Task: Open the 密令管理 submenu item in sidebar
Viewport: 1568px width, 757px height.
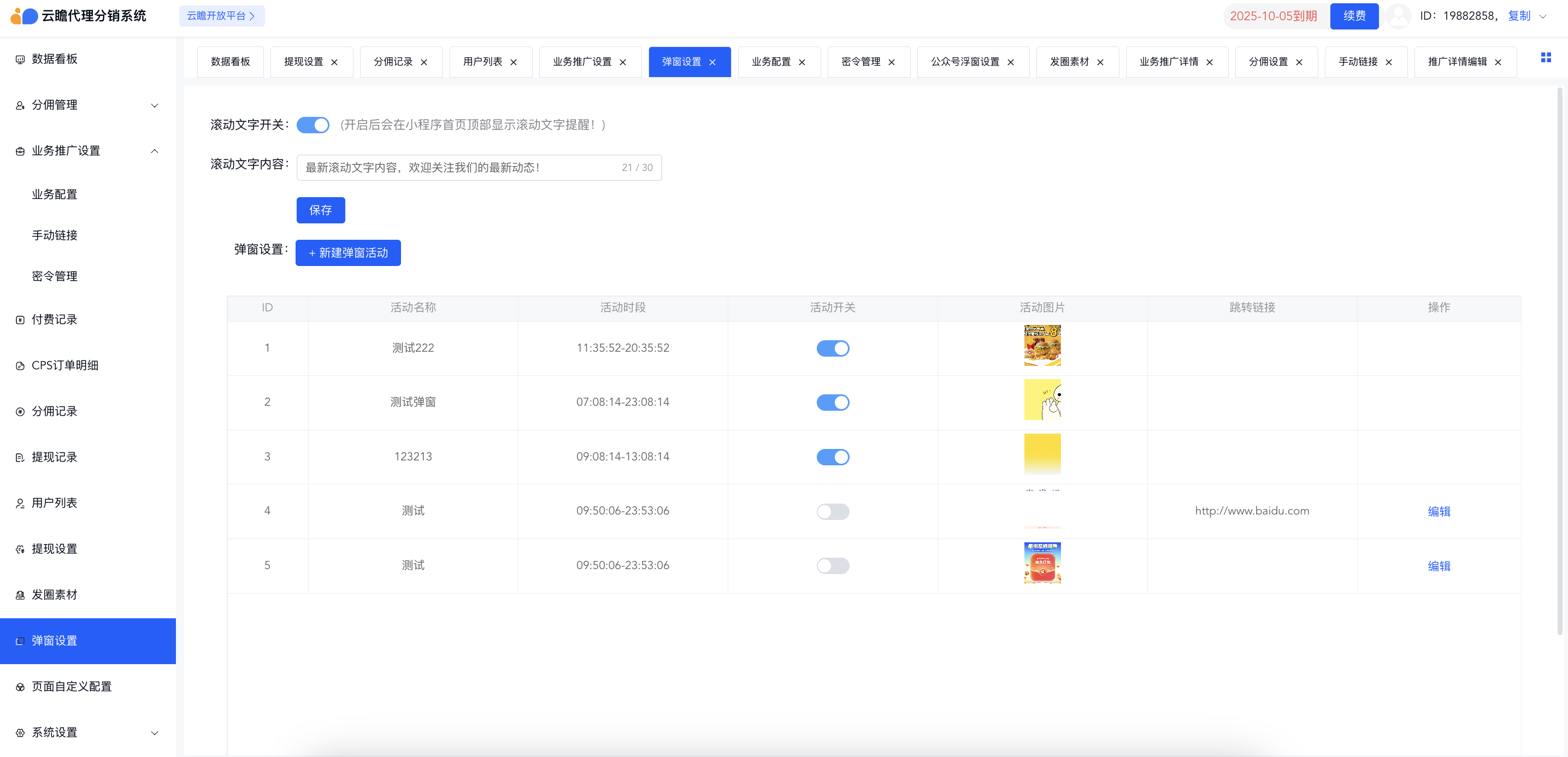Action: [x=54, y=276]
